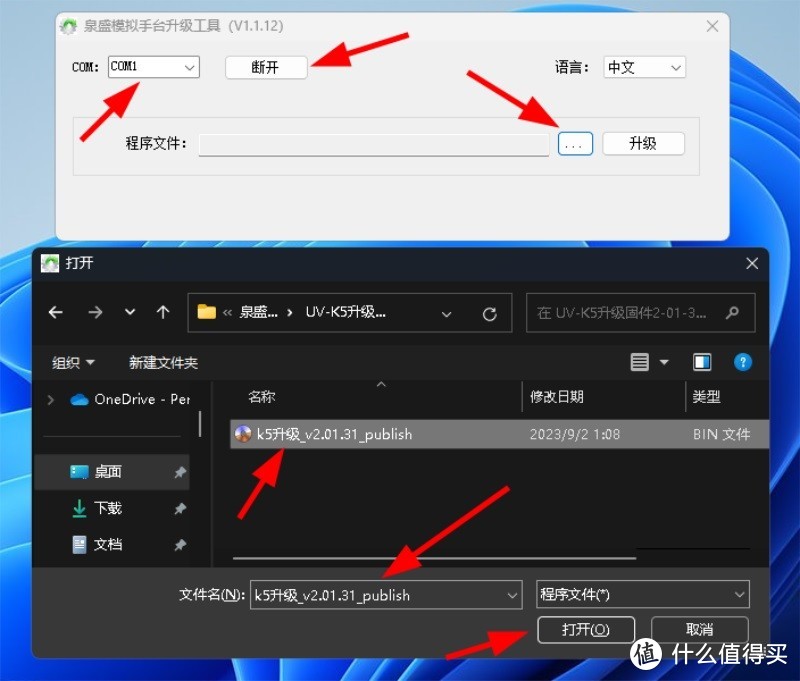Click the back arrow in file dialog
The height and width of the screenshot is (681, 800).
tap(56, 312)
